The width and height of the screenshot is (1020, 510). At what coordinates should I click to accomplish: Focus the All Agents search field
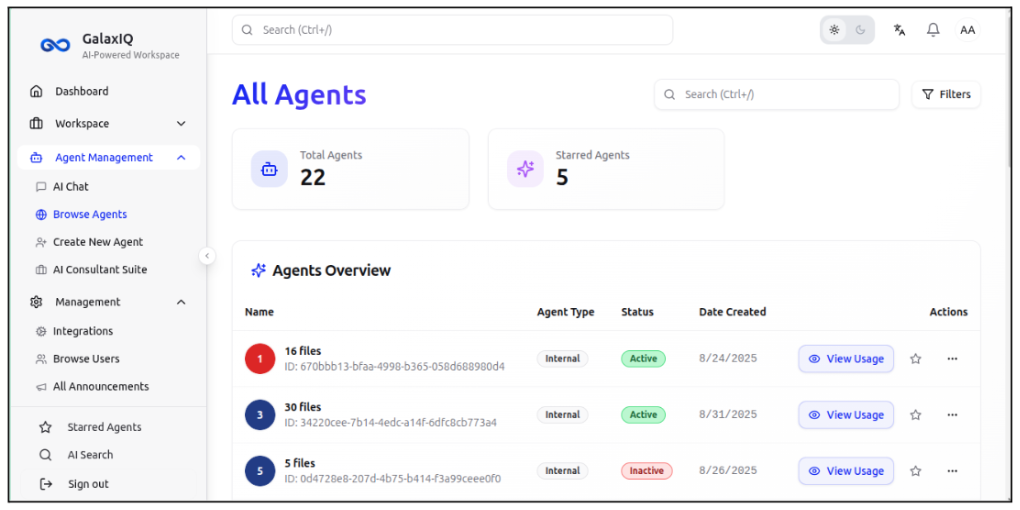click(777, 94)
